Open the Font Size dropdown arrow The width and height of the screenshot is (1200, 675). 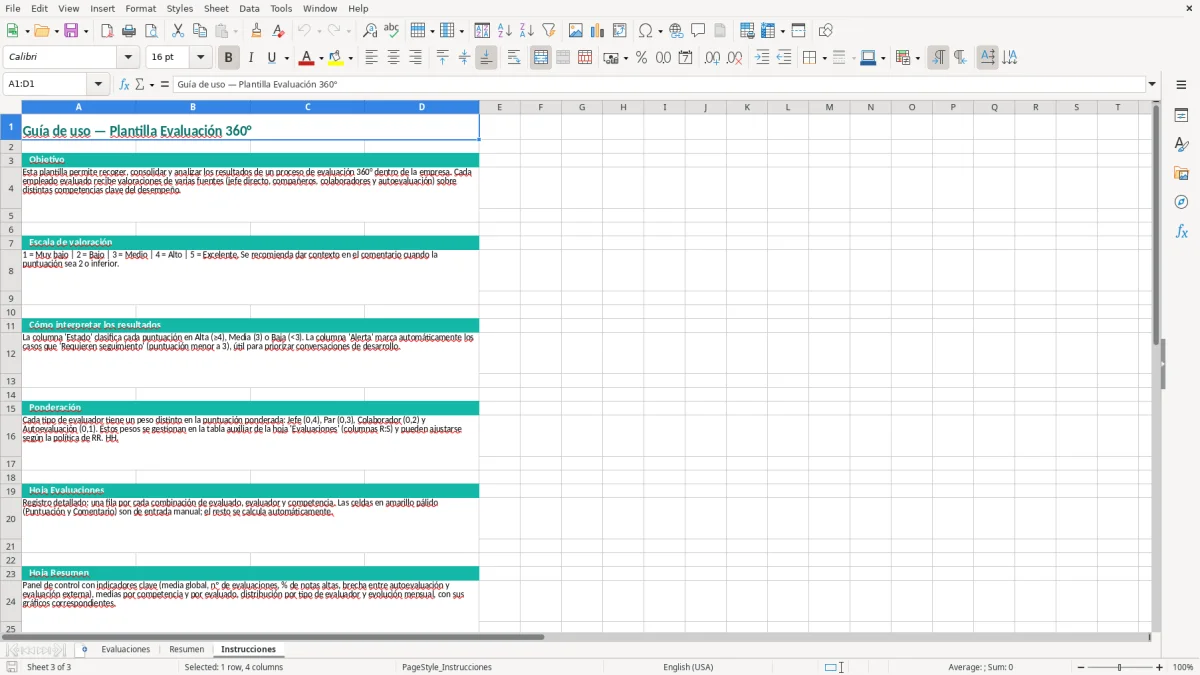click(x=200, y=58)
